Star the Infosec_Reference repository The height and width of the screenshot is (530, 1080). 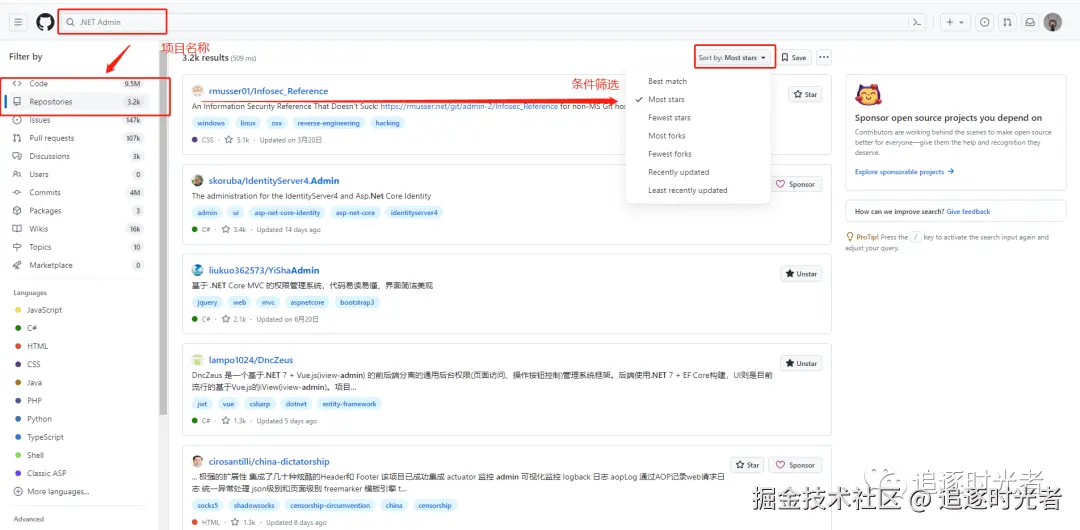coord(805,94)
